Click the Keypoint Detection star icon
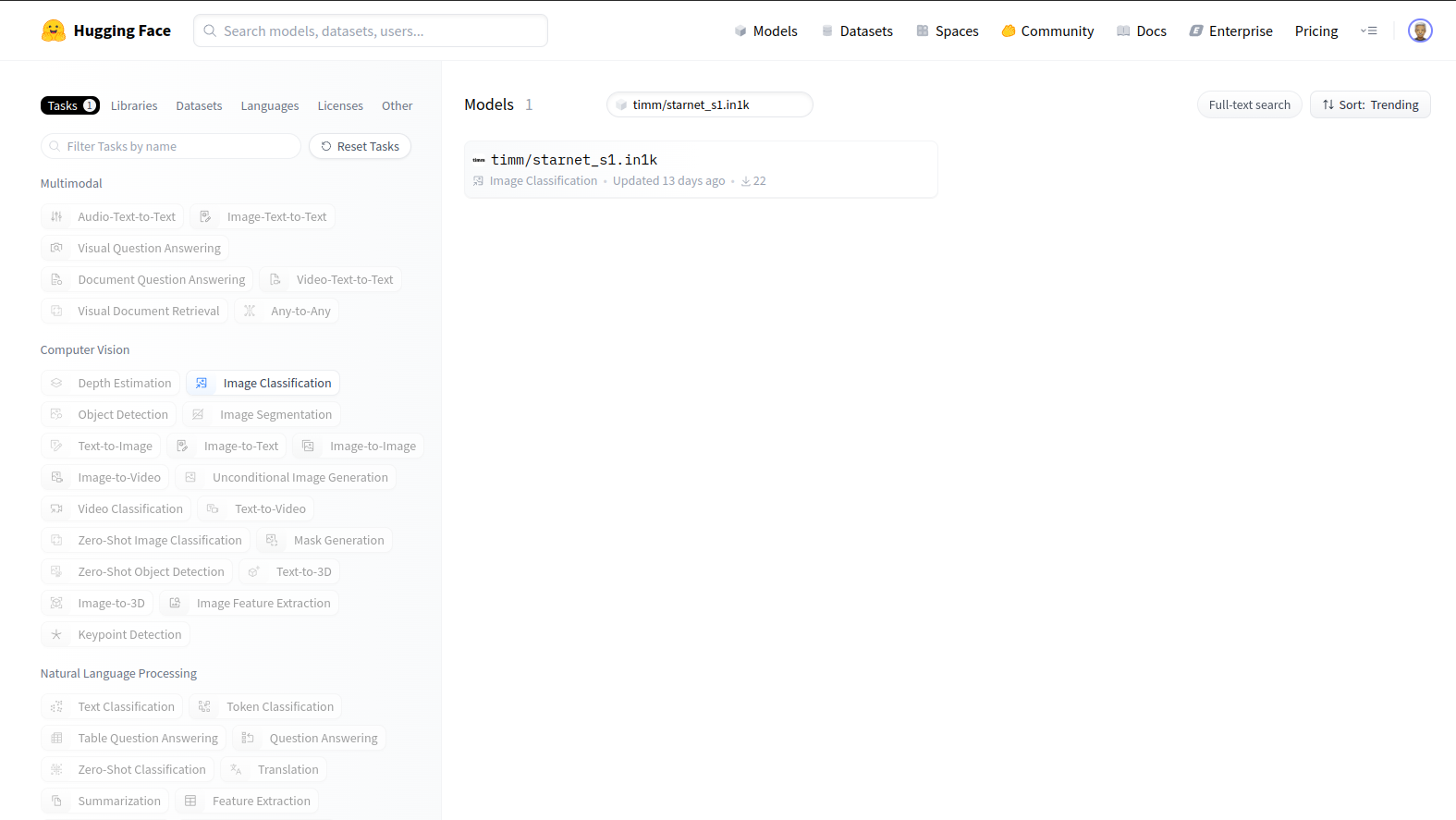This screenshot has width=1456, height=820. tap(56, 634)
